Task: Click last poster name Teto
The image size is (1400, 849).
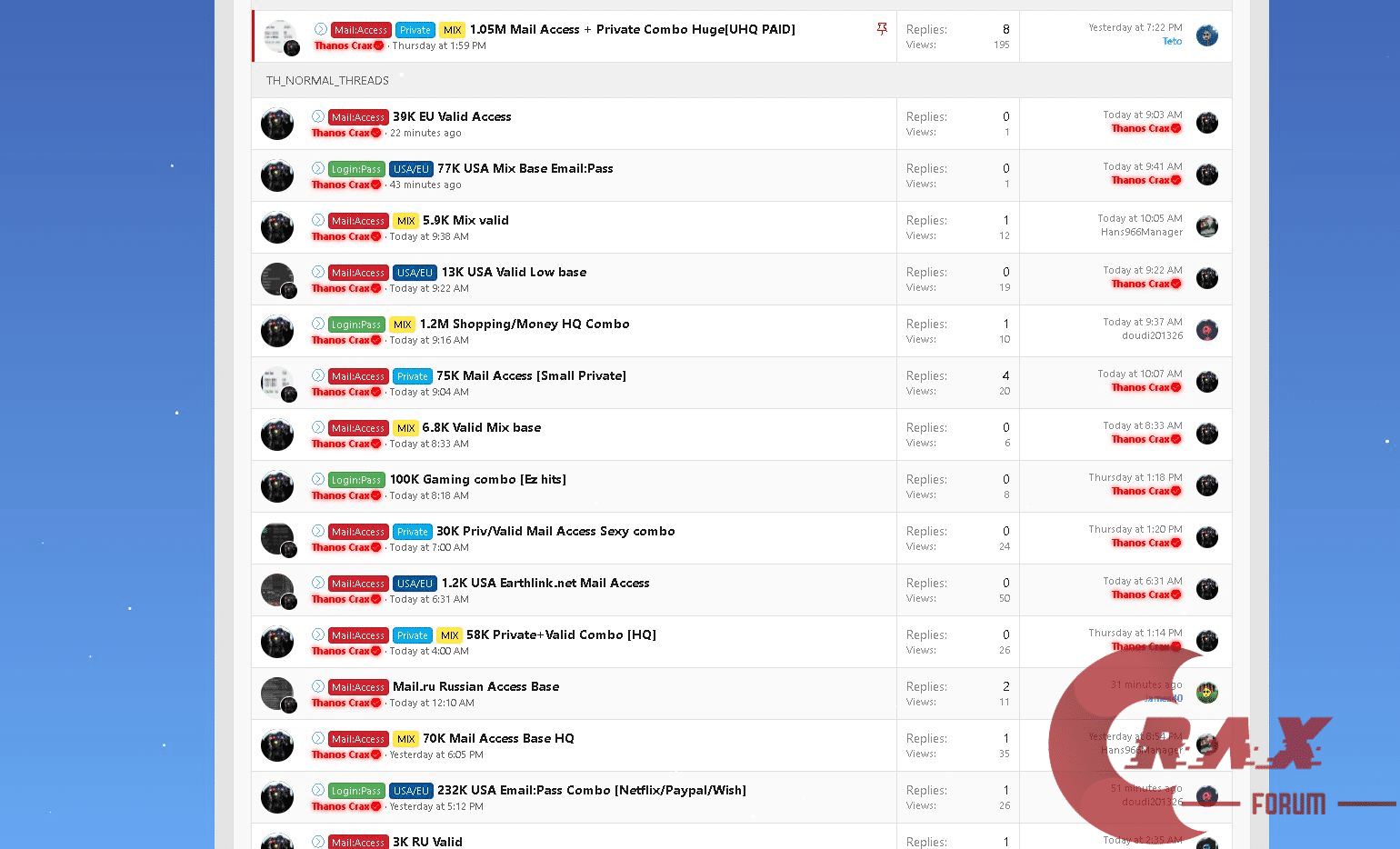Action: 1173,41
